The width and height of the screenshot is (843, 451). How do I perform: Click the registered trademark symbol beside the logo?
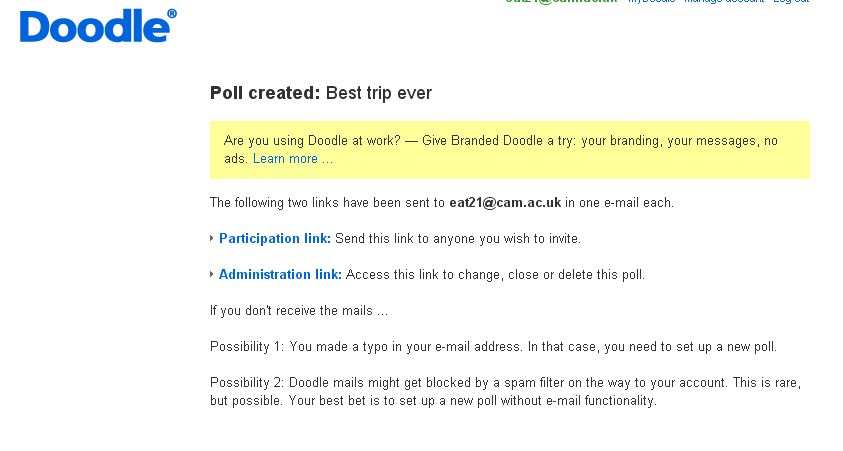tap(171, 13)
